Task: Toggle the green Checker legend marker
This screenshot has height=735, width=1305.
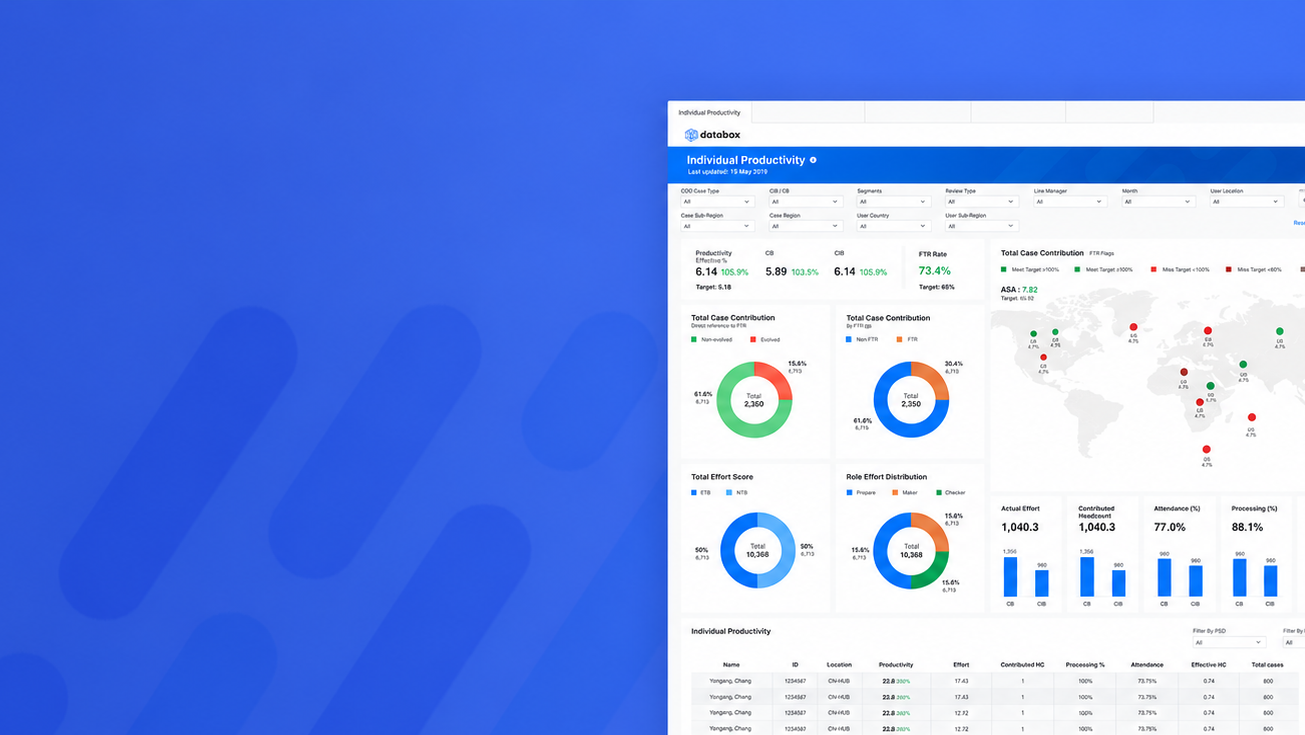Action: [938, 493]
